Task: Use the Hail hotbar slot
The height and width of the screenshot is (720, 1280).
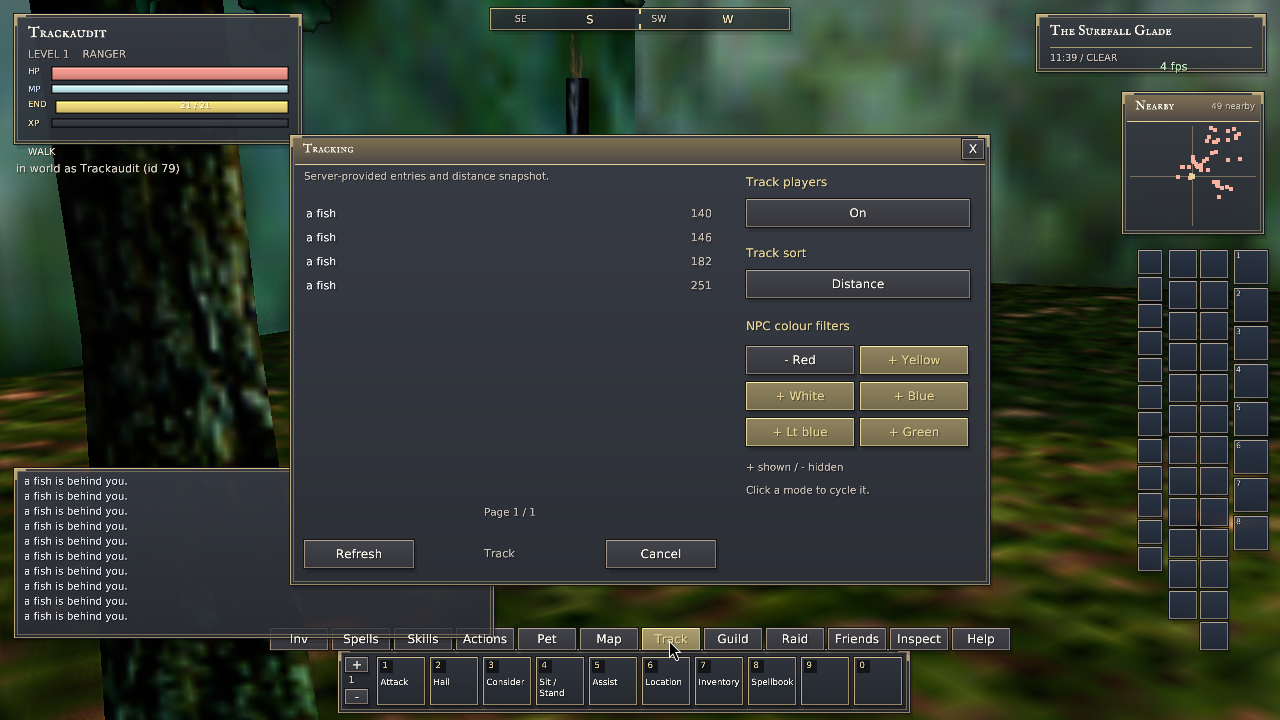Action: tap(454, 681)
